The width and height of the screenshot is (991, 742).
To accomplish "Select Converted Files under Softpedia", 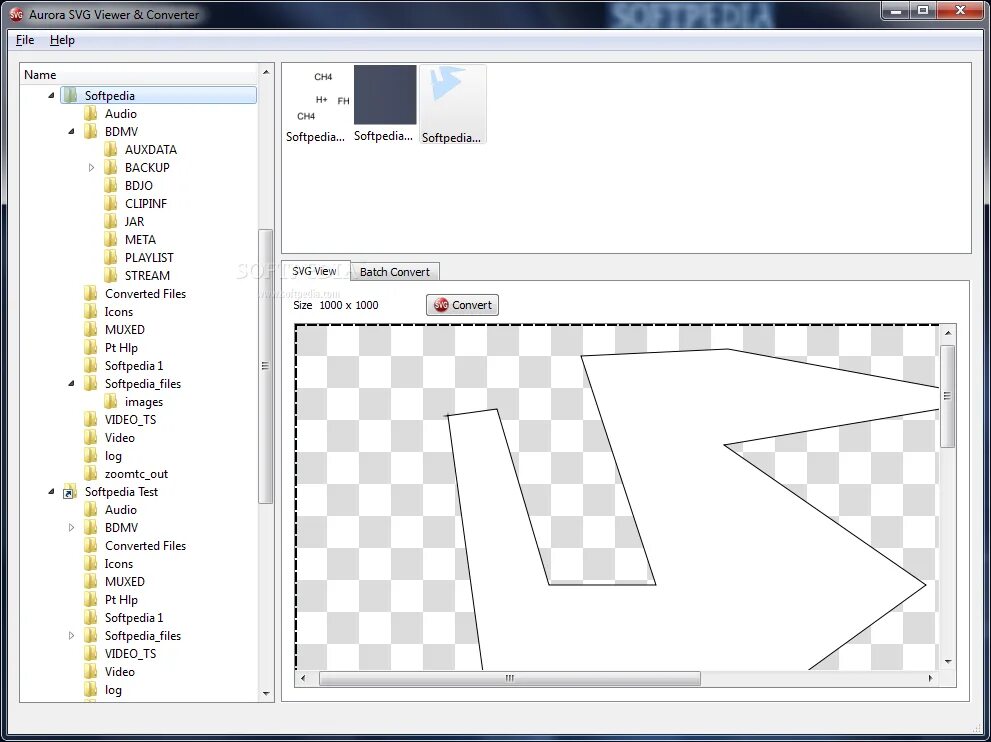I will pos(145,294).
